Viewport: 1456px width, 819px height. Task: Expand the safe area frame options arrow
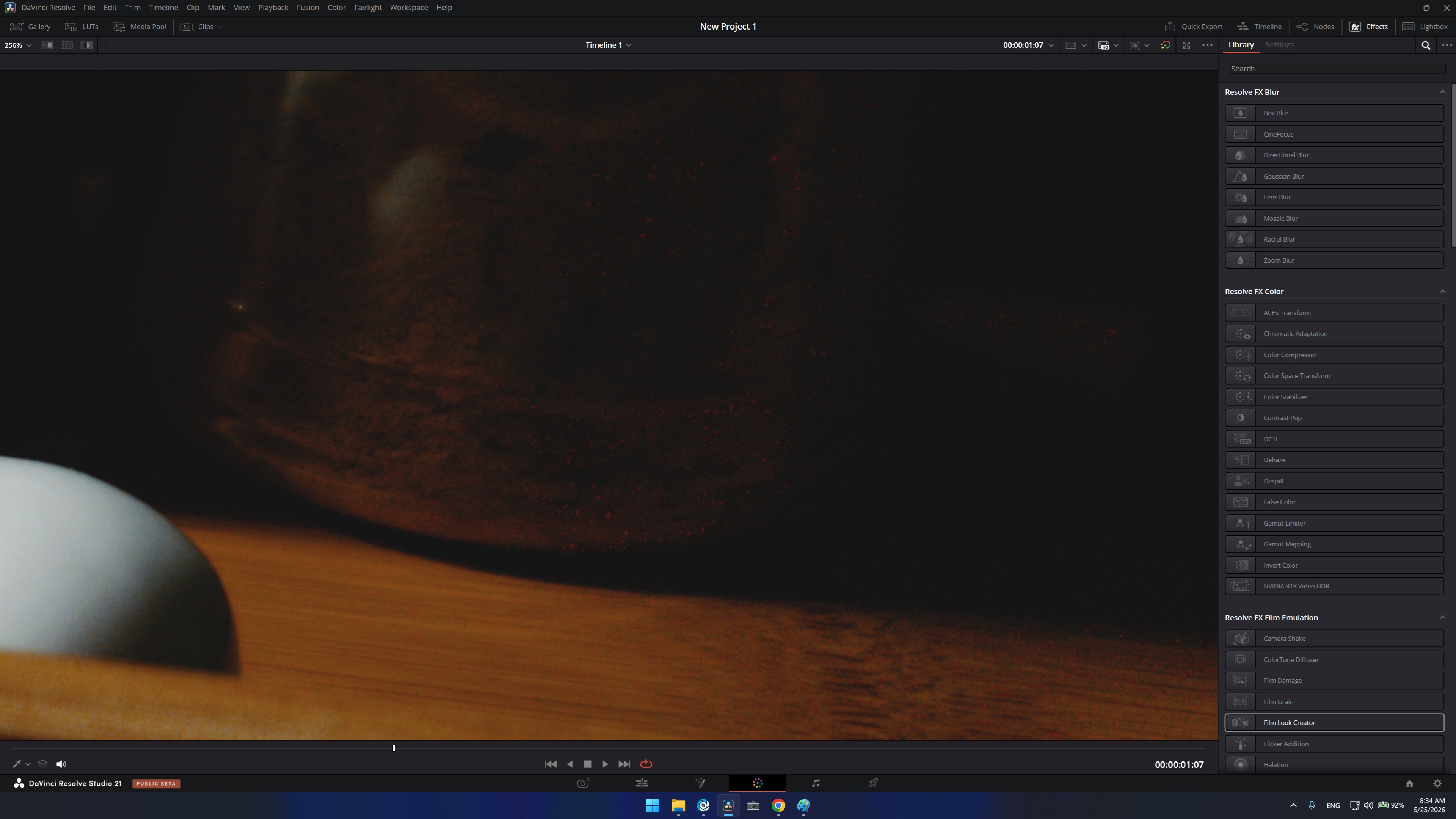point(1084,45)
